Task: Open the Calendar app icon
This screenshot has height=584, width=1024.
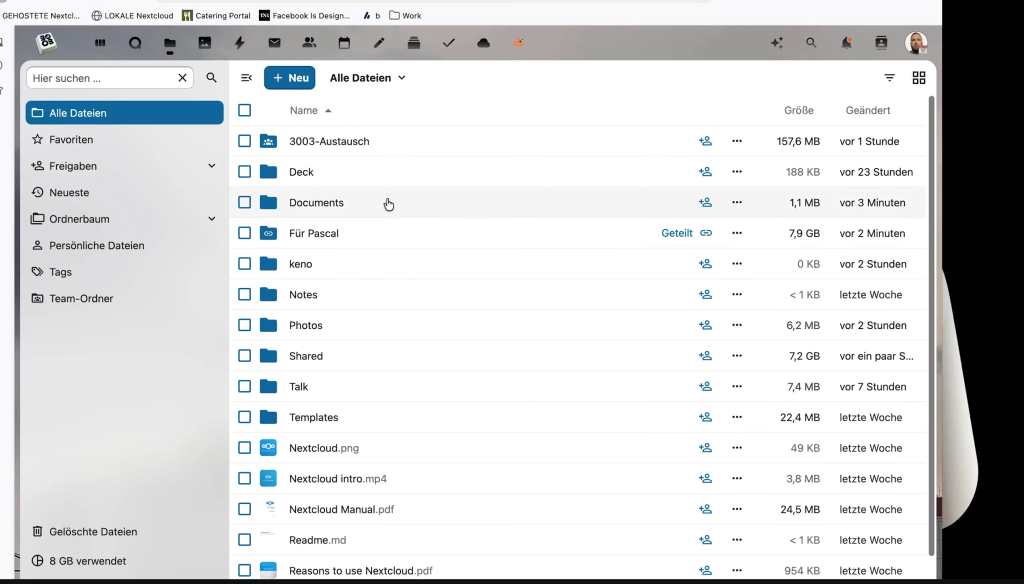Action: coord(344,43)
